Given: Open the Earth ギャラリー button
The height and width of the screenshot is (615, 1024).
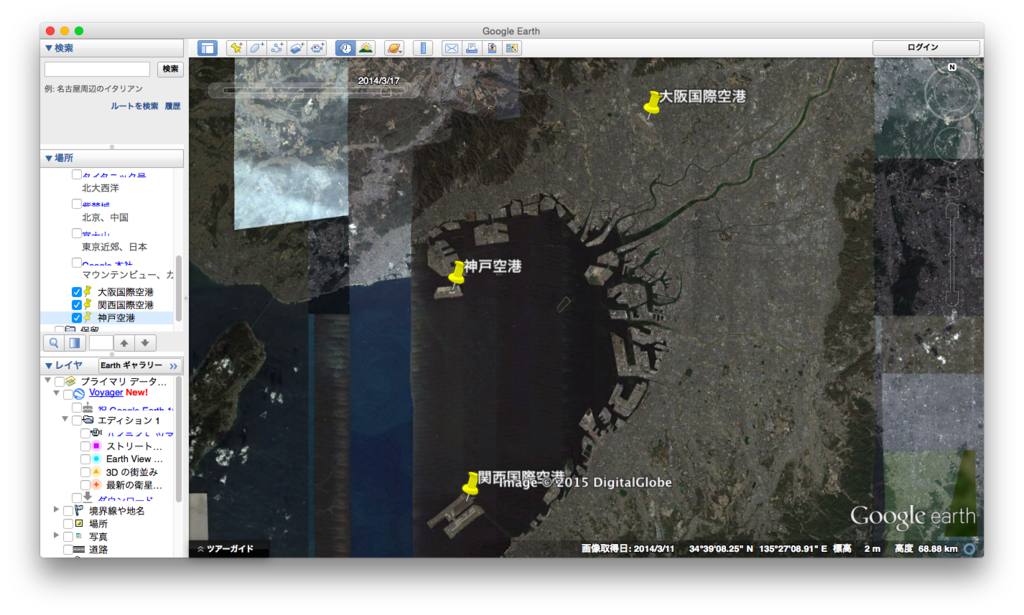Looking at the screenshot, I should [x=140, y=365].
